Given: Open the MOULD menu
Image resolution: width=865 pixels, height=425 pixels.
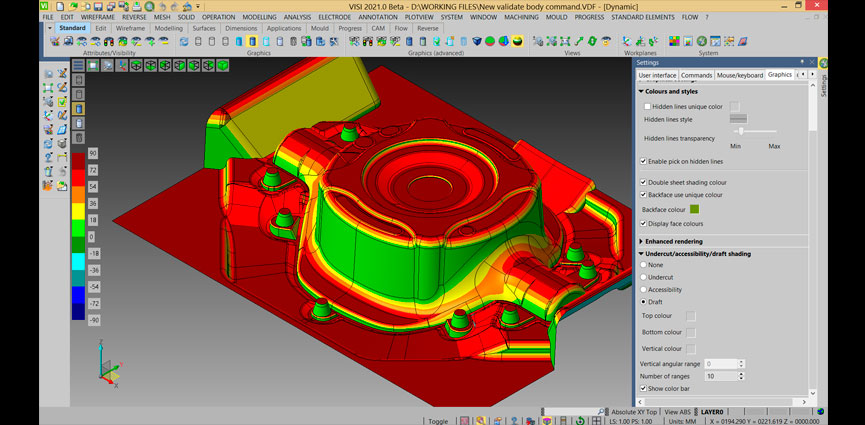Looking at the screenshot, I should pos(557,17).
